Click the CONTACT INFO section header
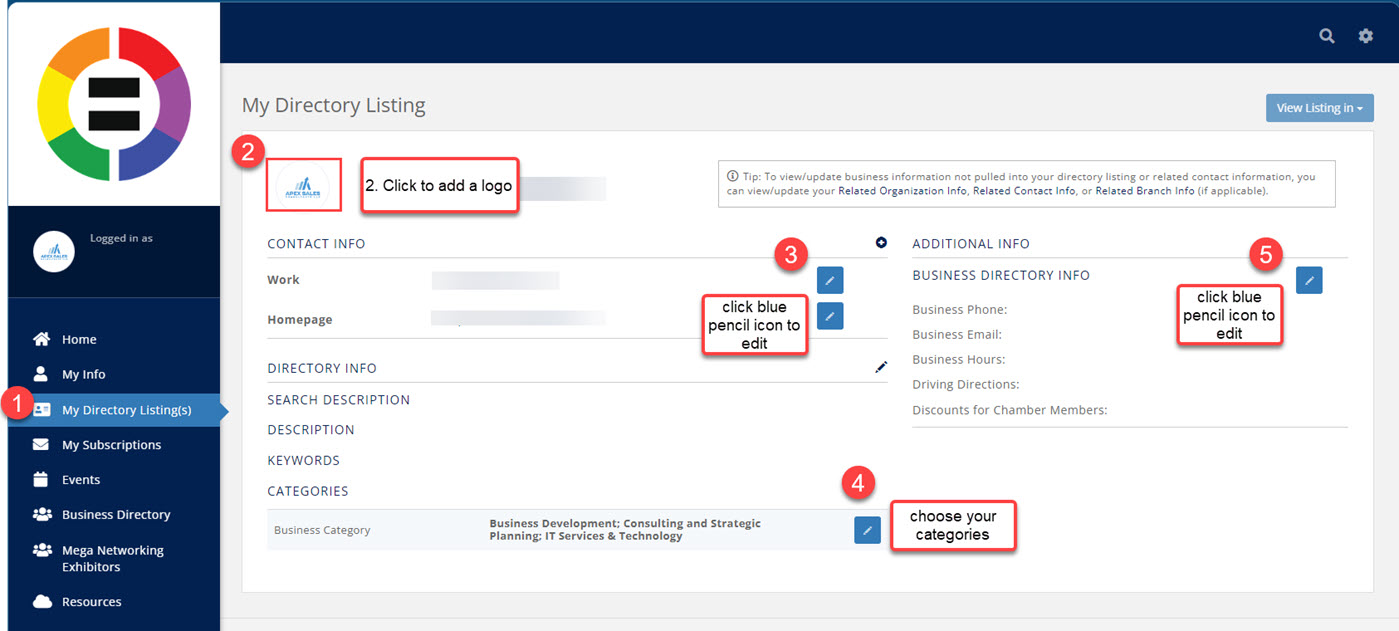Image resolution: width=1399 pixels, height=631 pixels. click(x=316, y=244)
